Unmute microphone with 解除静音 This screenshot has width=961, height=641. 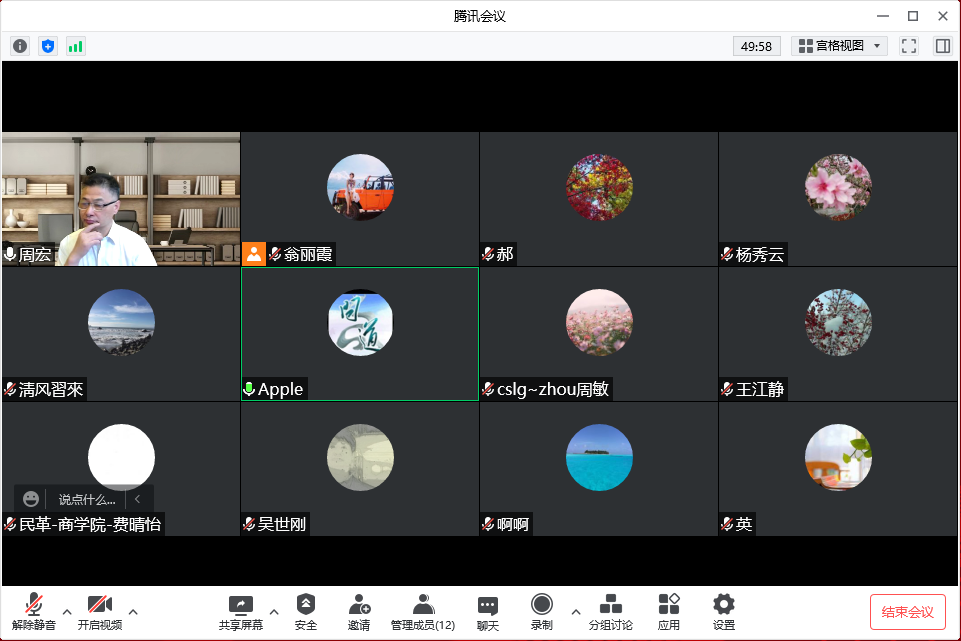point(34,612)
